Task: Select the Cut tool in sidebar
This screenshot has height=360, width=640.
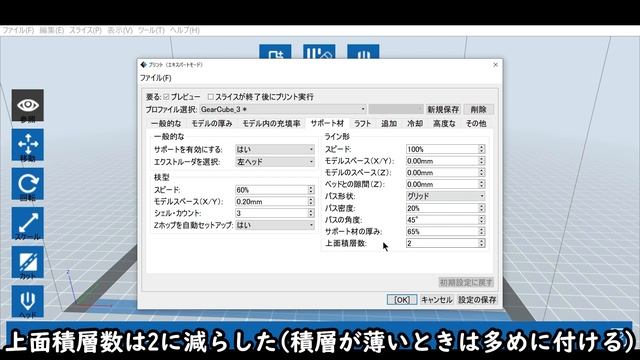Action: tap(28, 263)
